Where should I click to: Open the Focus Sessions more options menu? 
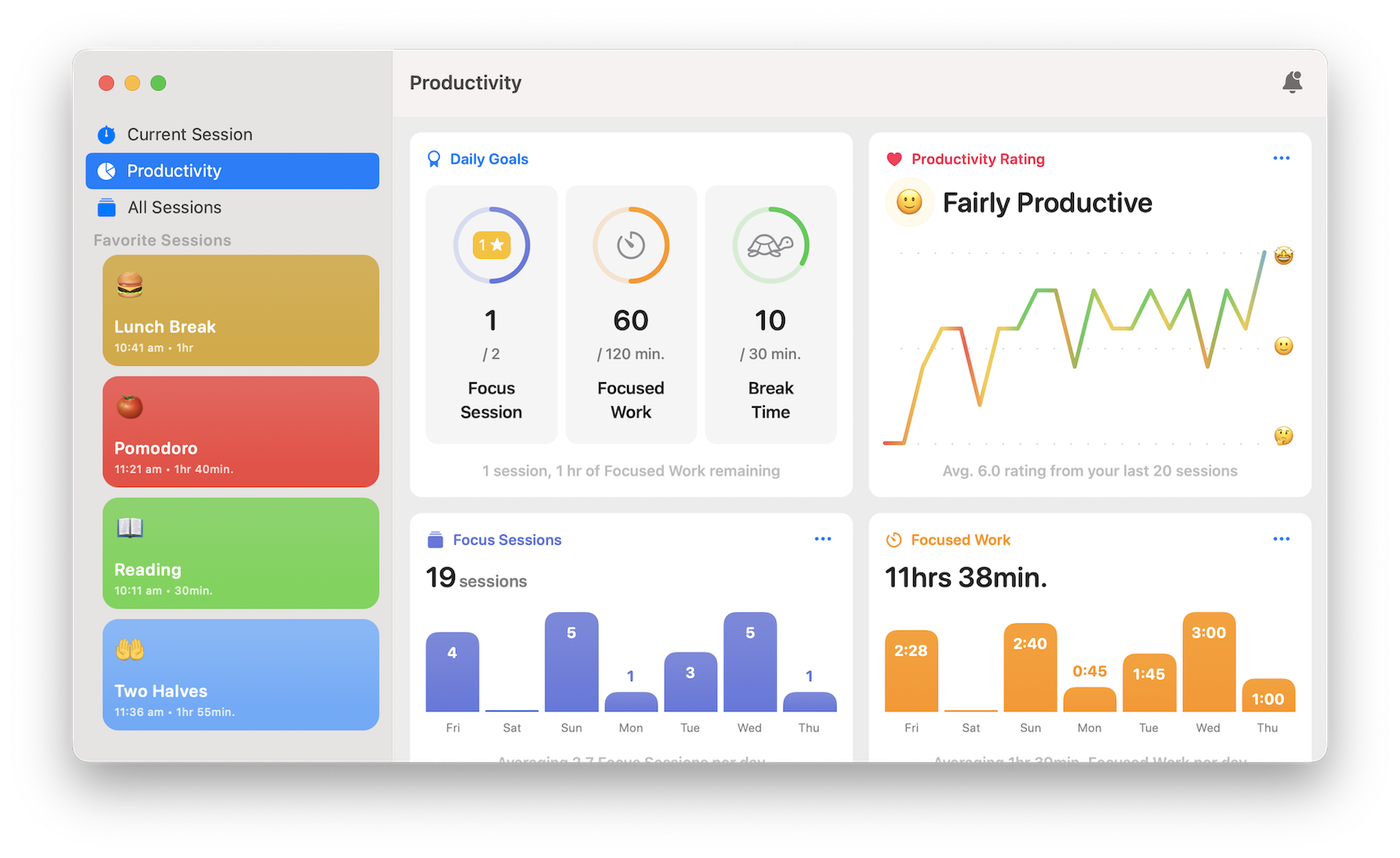click(822, 539)
